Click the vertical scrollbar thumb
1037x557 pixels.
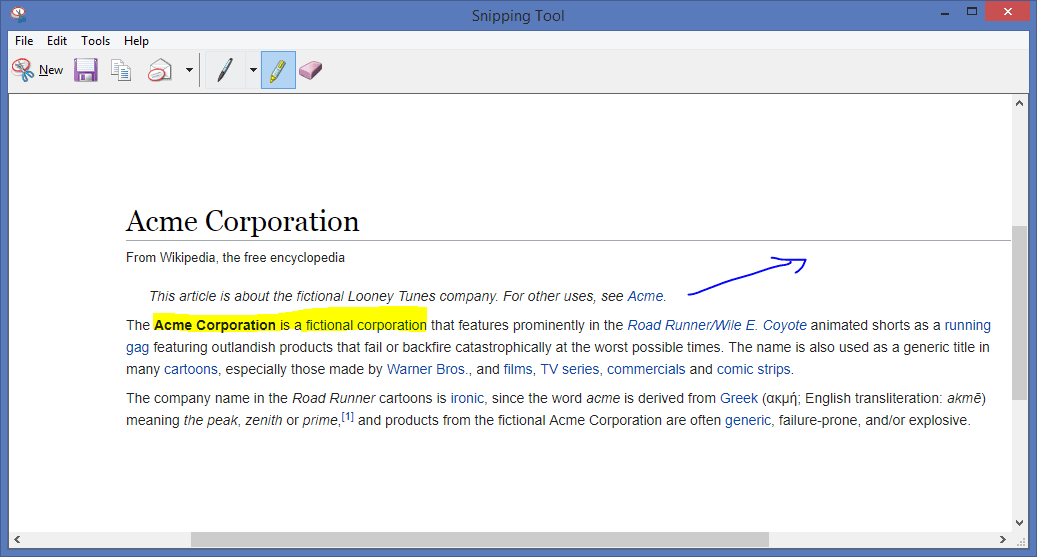click(1019, 312)
